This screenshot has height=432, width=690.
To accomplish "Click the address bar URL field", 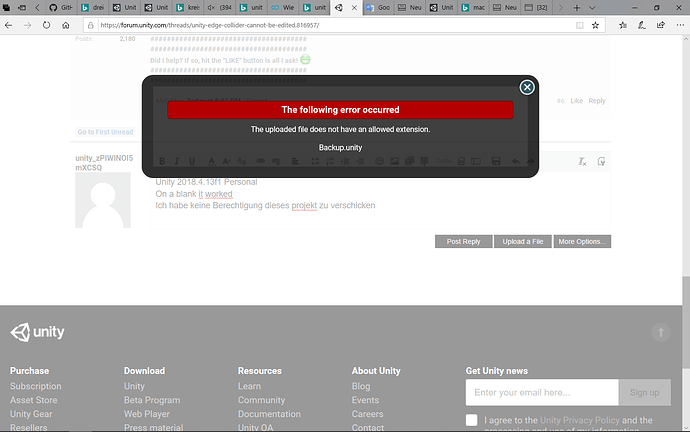I will (334, 26).
